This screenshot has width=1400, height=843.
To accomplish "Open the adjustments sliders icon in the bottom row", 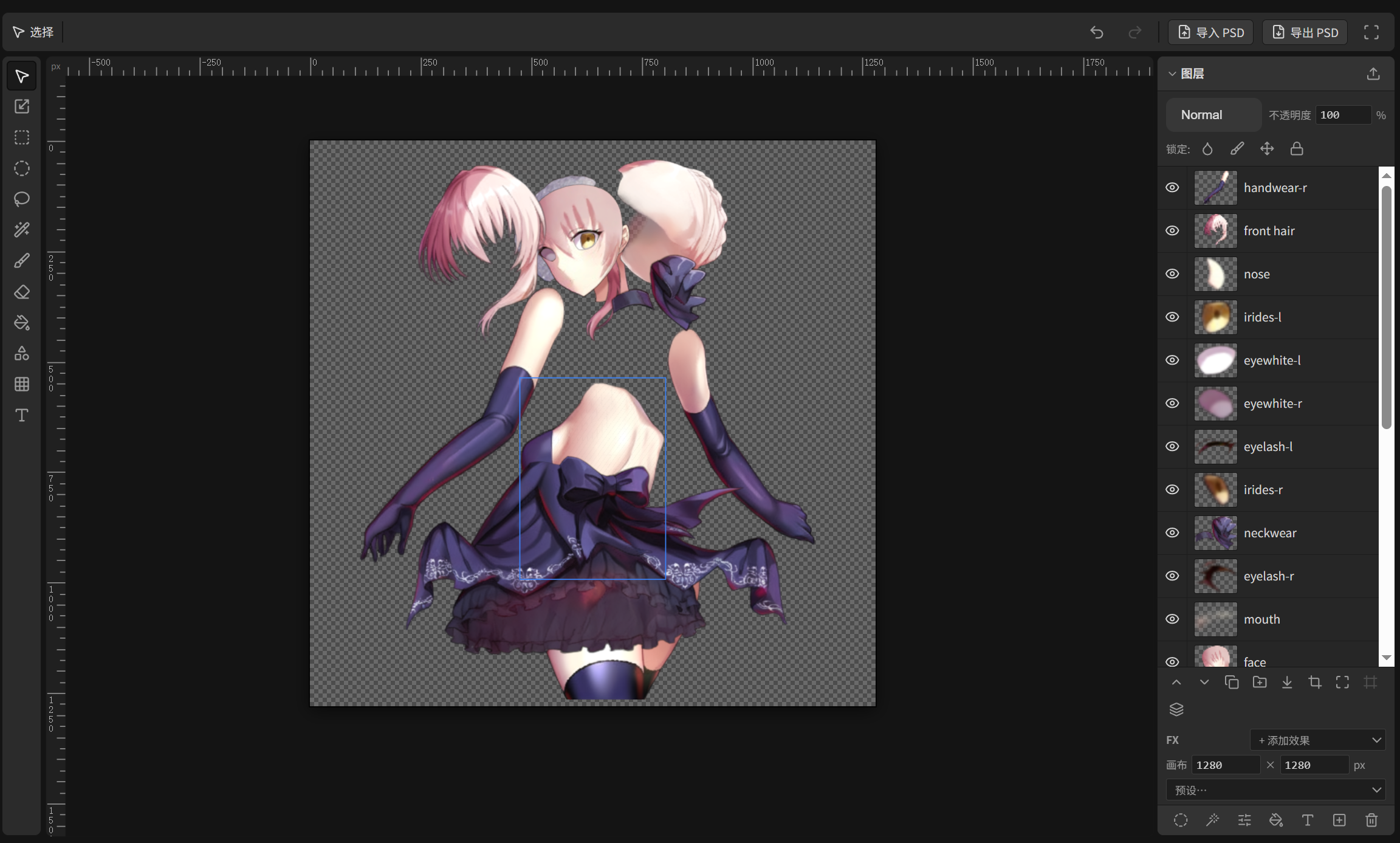I will coord(1244,821).
